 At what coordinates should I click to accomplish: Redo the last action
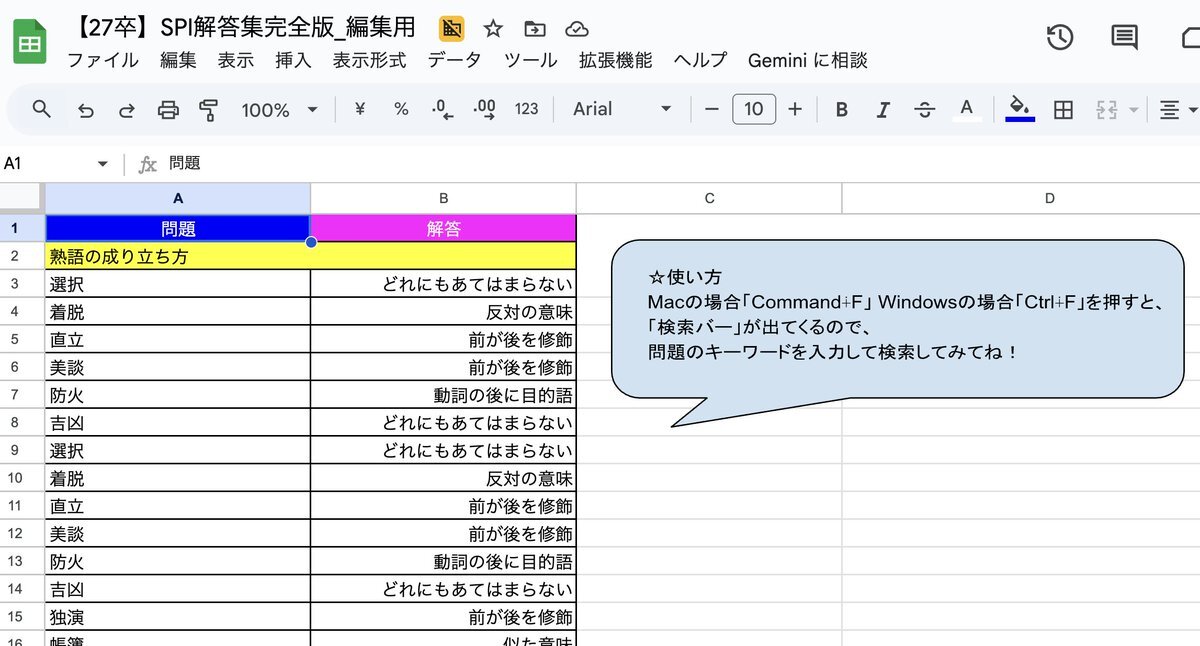tap(127, 110)
